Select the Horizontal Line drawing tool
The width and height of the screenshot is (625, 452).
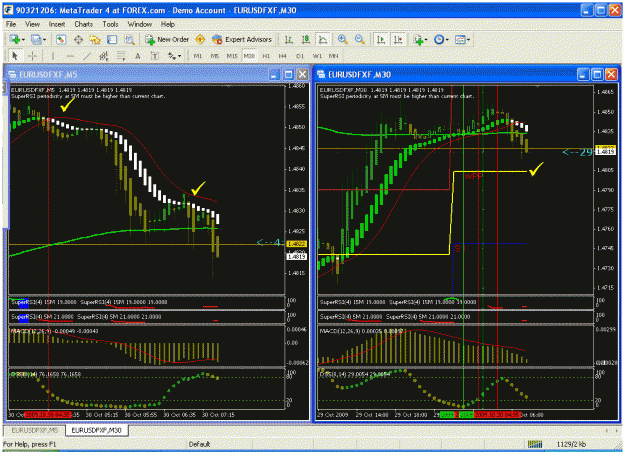click(x=70, y=56)
